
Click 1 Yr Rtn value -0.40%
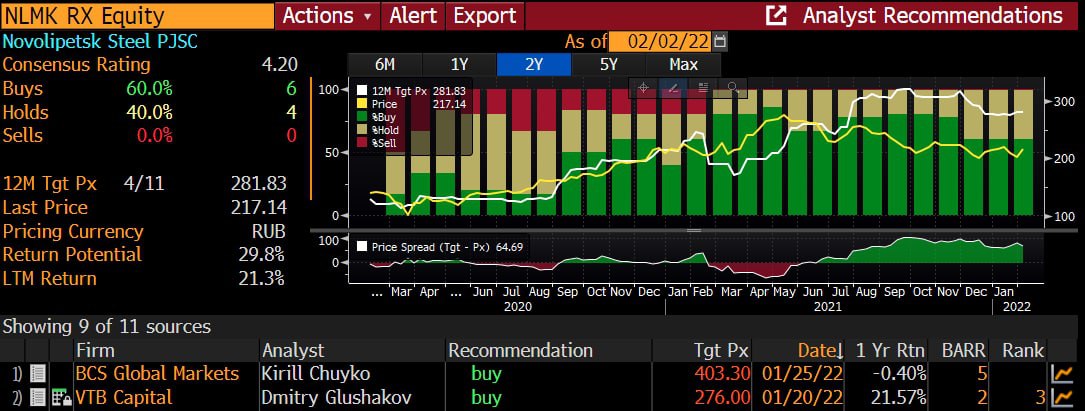pyautogui.click(x=897, y=374)
